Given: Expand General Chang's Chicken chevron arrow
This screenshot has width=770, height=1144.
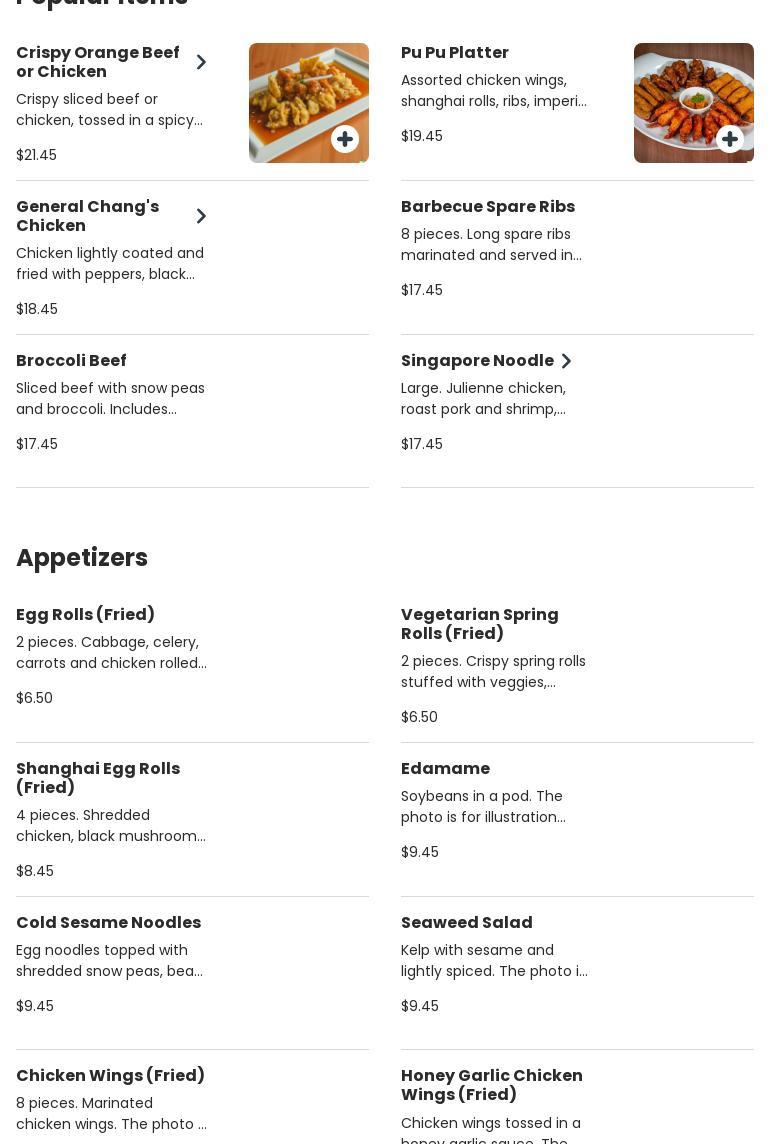Looking at the screenshot, I should pyautogui.click(x=201, y=216).
